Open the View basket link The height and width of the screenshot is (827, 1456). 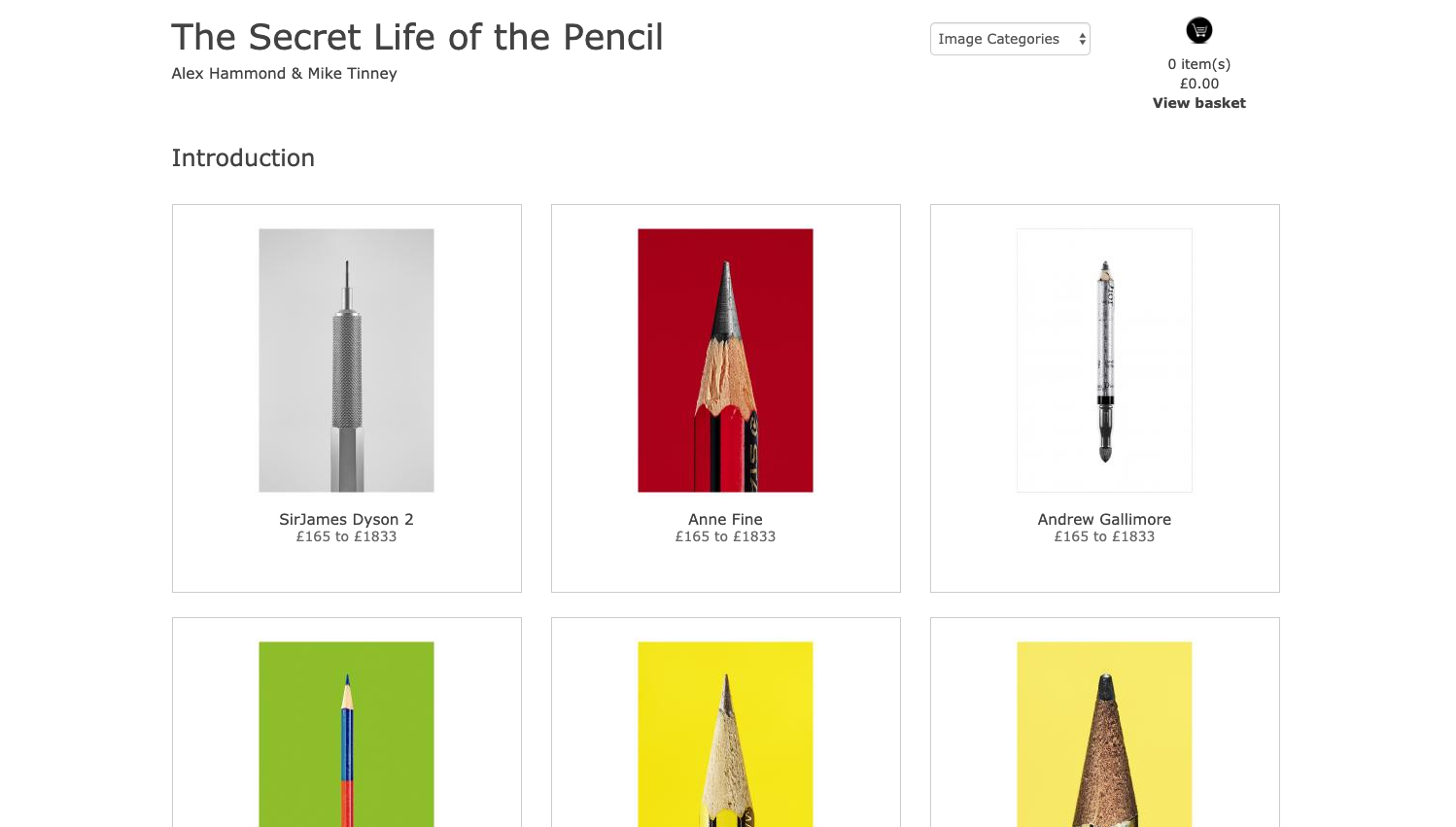1198,103
